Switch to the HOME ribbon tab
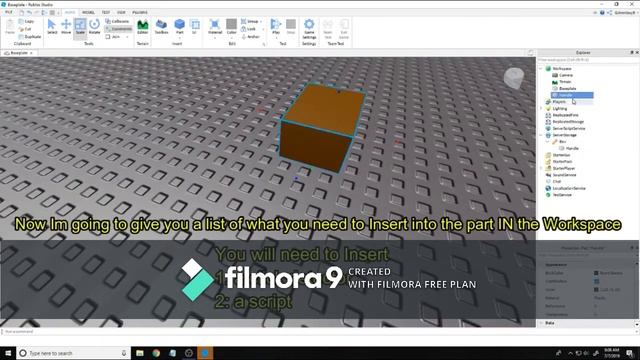 (70, 13)
